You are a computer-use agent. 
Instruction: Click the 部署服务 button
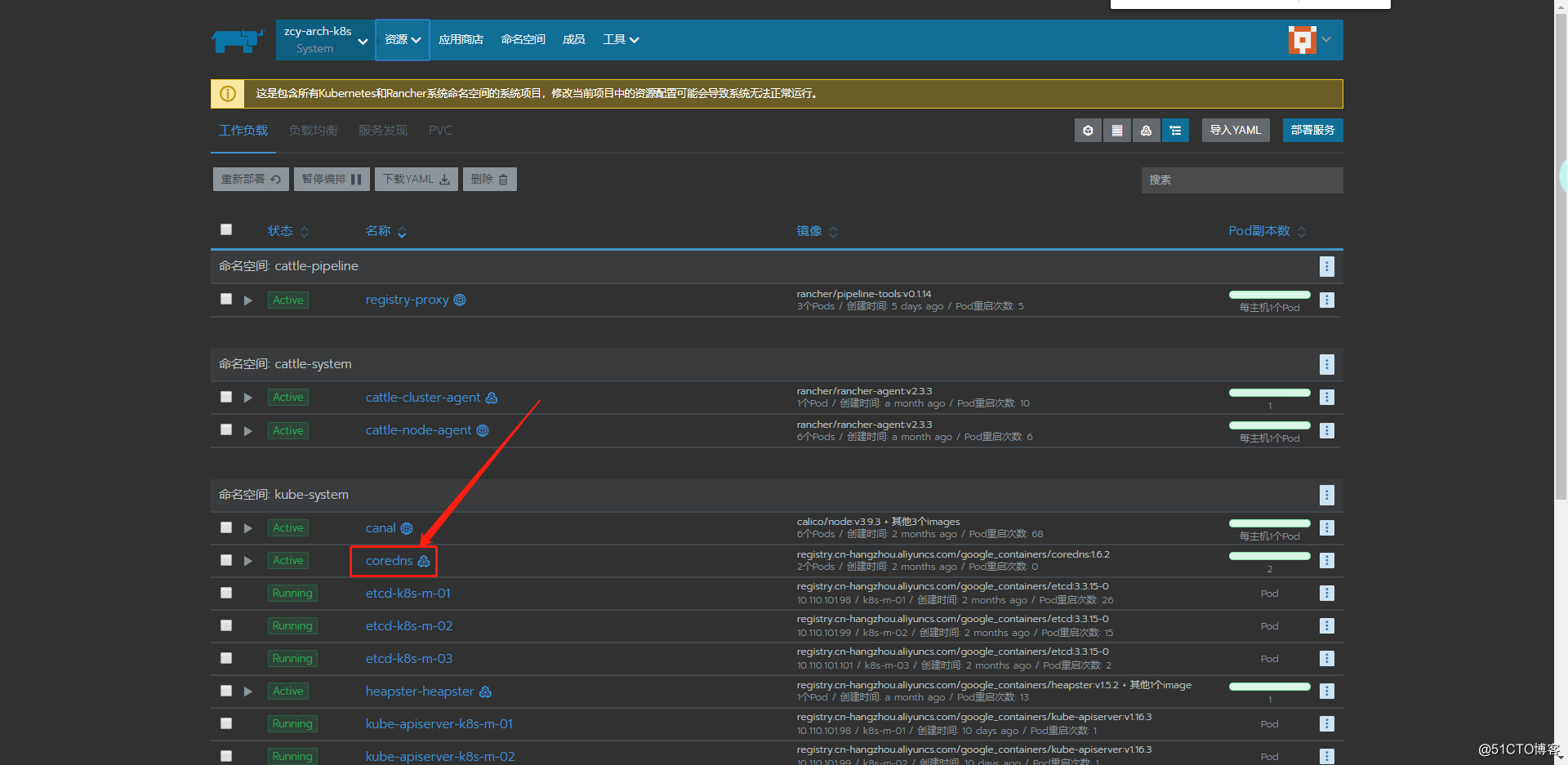click(x=1313, y=131)
